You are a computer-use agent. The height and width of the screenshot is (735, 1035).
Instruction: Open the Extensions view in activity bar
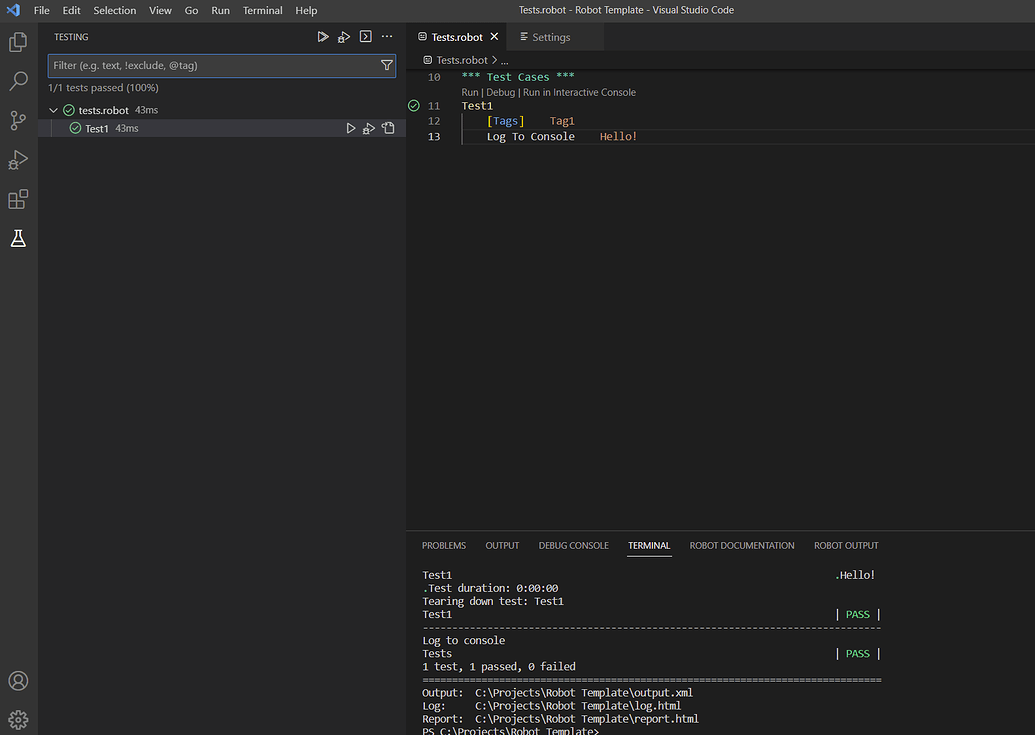(18, 199)
